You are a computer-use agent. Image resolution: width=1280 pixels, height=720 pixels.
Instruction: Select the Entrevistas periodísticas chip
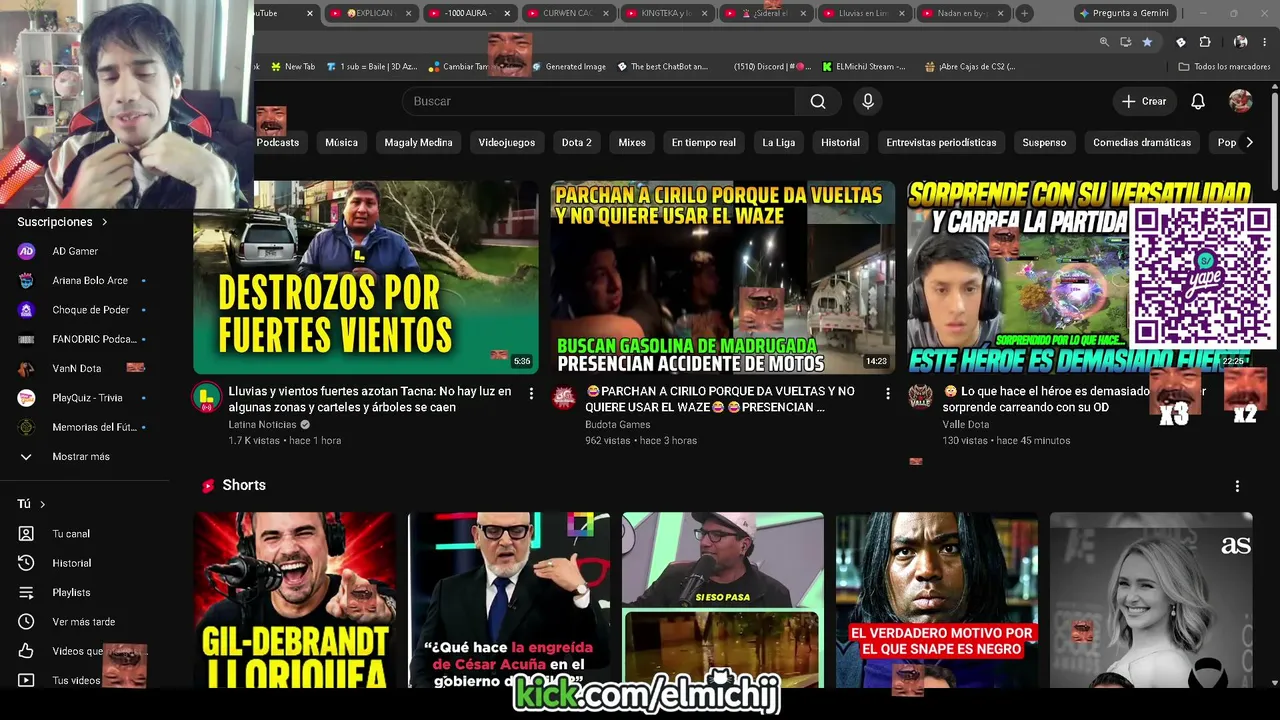pyautogui.click(x=941, y=142)
